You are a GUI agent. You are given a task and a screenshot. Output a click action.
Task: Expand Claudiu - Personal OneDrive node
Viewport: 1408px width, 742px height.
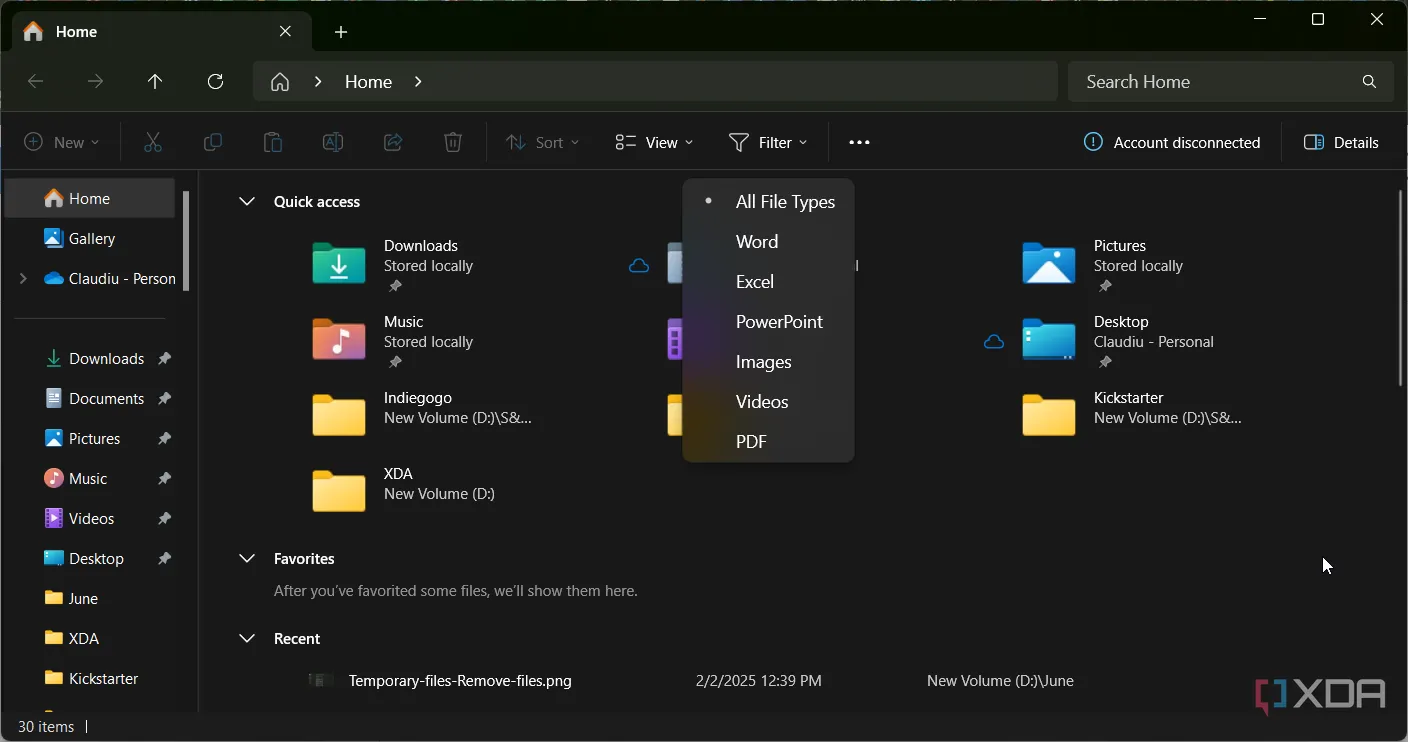(x=23, y=278)
